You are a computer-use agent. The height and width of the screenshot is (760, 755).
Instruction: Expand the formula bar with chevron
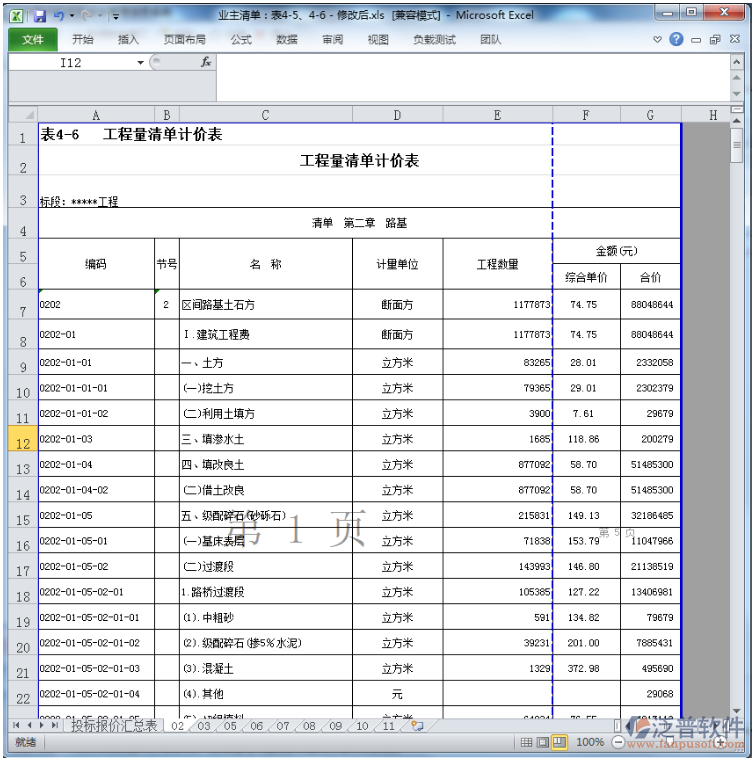click(736, 62)
